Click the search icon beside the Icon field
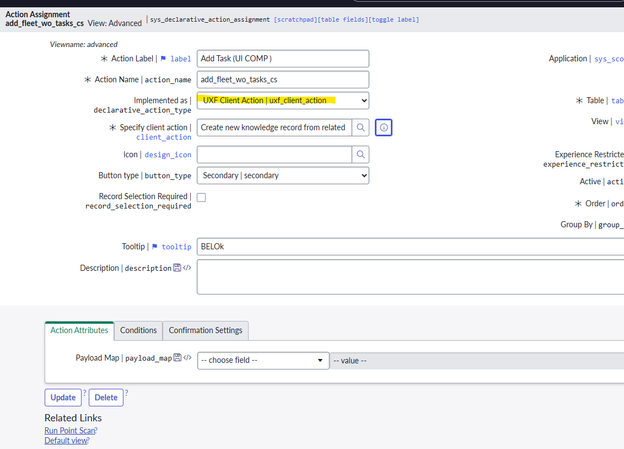 361,154
